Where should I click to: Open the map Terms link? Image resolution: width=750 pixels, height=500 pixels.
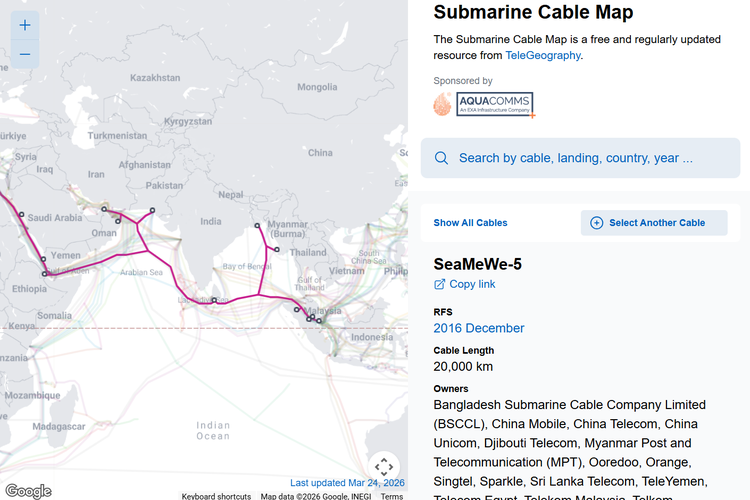click(x=392, y=496)
